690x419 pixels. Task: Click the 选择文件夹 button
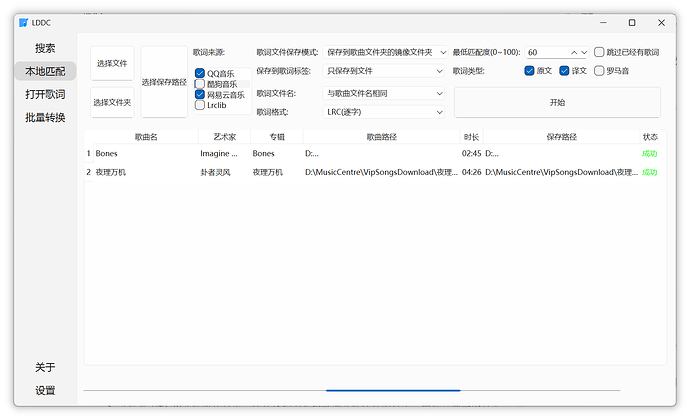pyautogui.click(x=112, y=103)
